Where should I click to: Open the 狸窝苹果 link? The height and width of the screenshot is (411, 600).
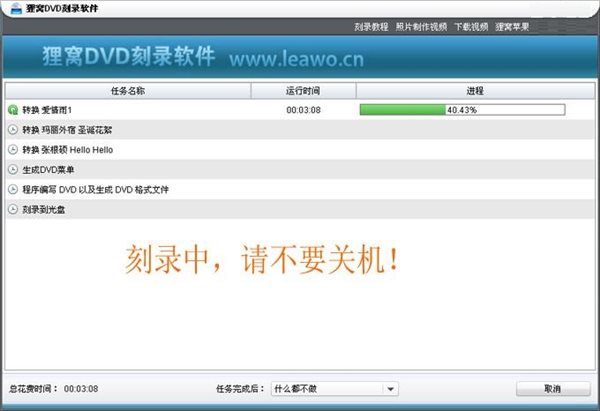512,27
